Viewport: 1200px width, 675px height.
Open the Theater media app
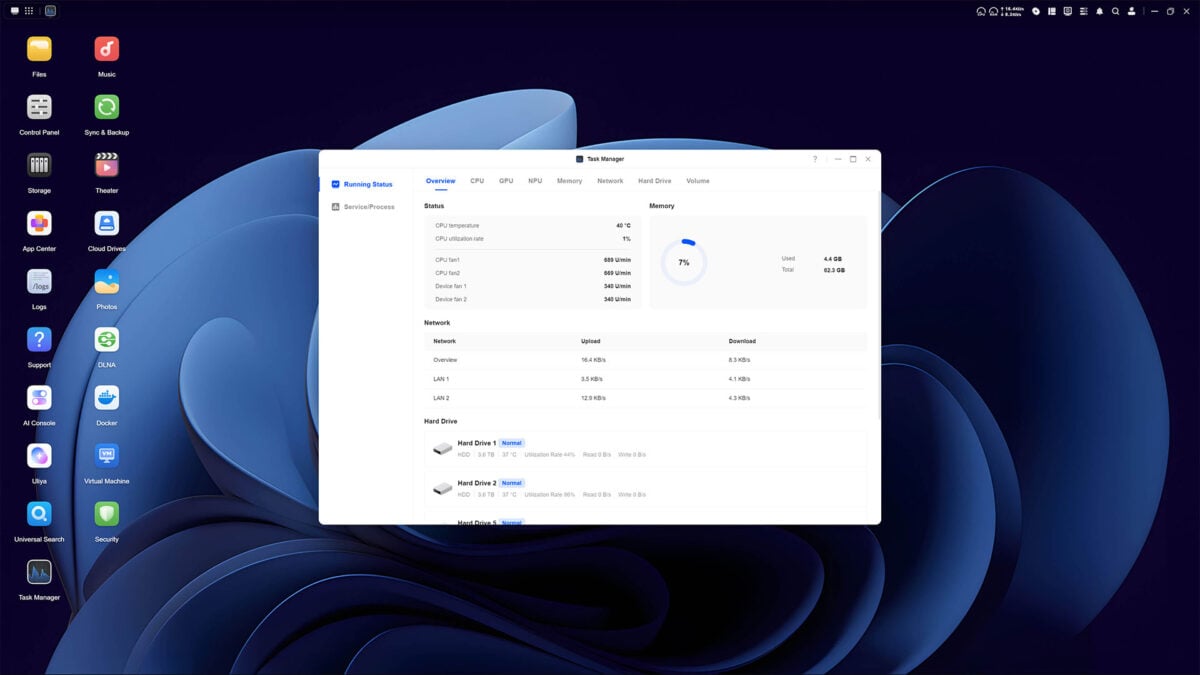[106, 163]
